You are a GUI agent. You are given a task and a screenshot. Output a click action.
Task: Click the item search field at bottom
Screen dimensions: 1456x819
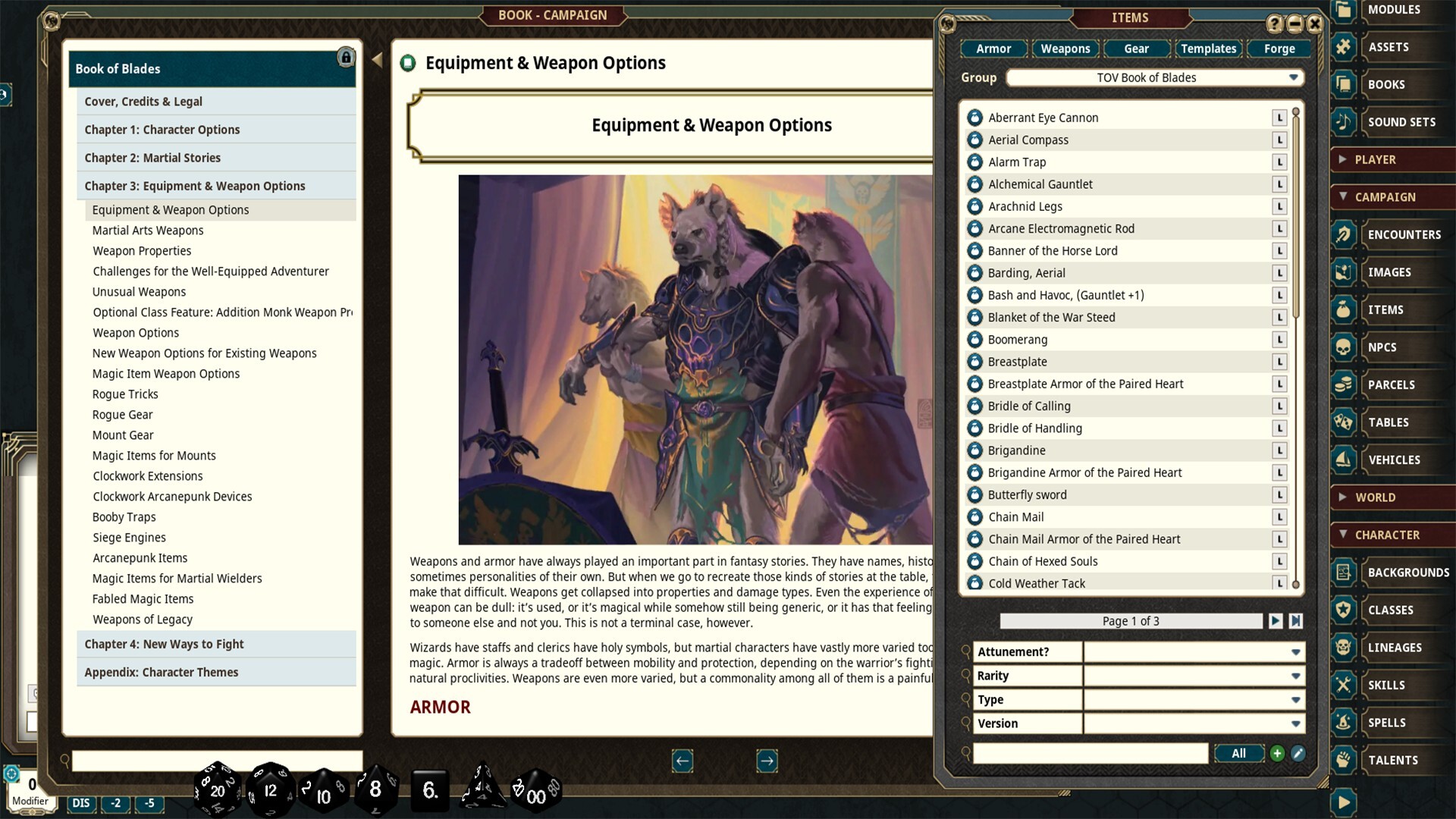pyautogui.click(x=1090, y=753)
